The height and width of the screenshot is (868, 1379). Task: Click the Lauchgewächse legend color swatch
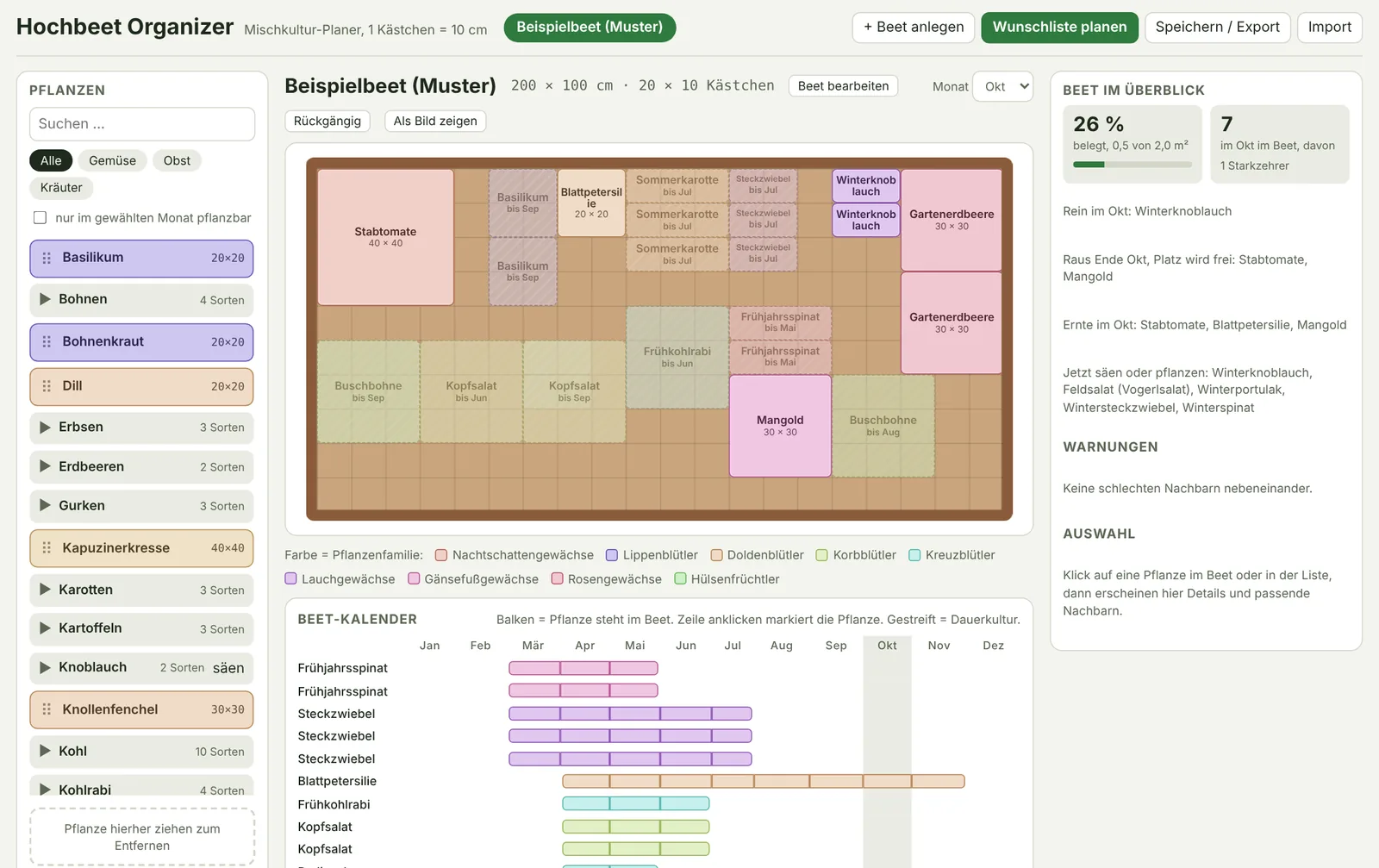pos(290,578)
